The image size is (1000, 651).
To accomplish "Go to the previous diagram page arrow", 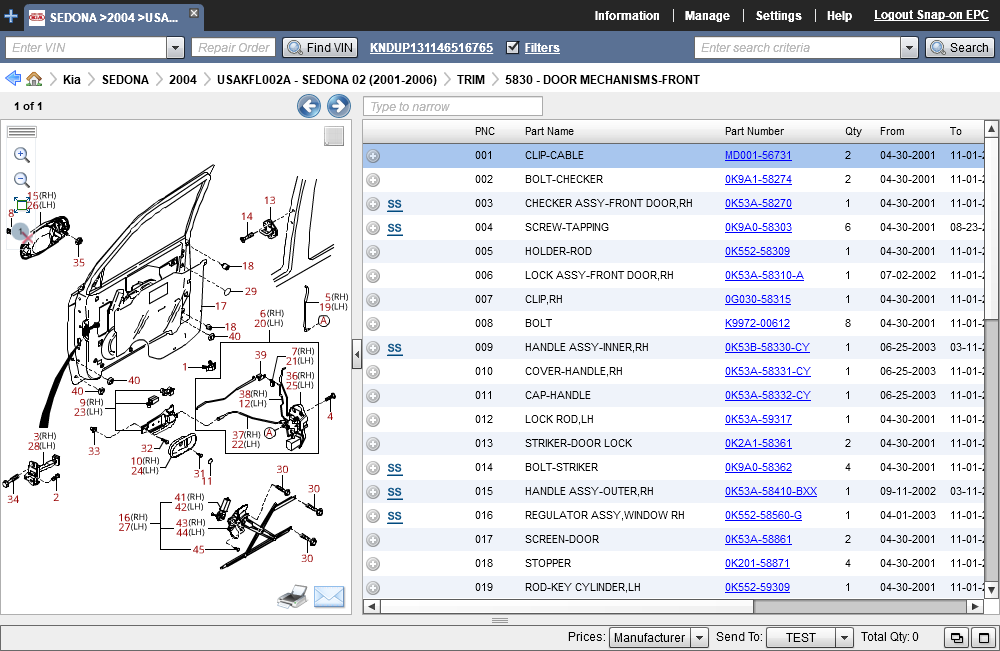I will click(x=309, y=106).
